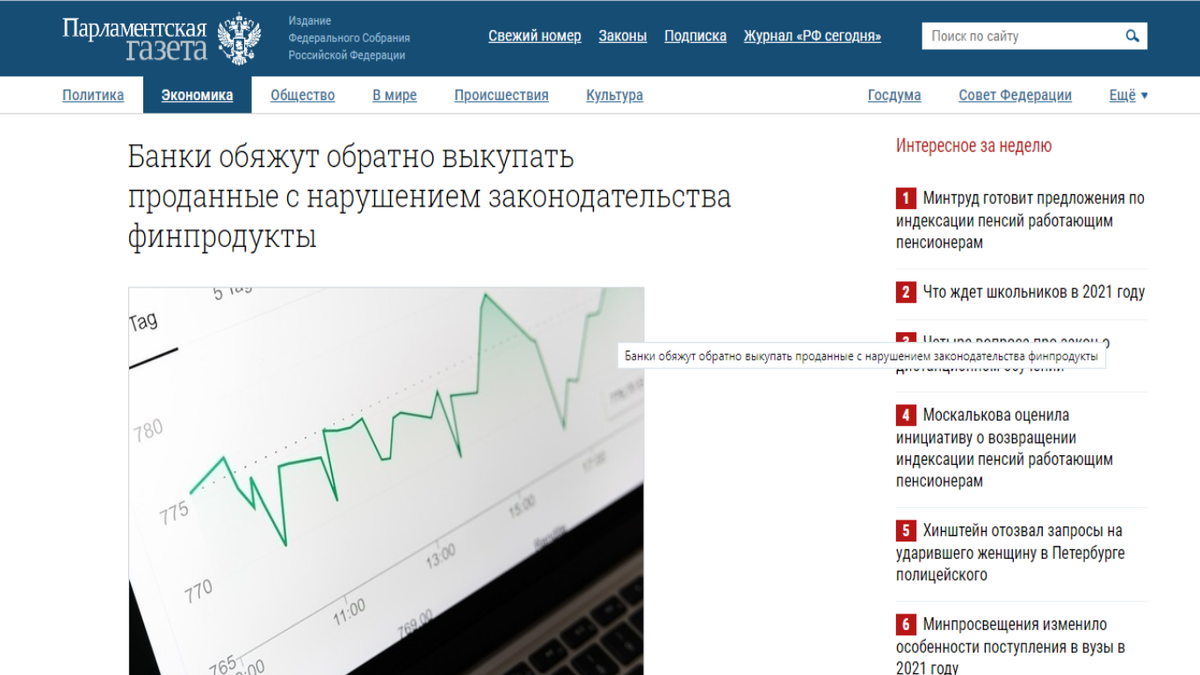1200x675 pixels.
Task: Open article 4 about Москалькова pension initiative
Action: click(1004, 448)
